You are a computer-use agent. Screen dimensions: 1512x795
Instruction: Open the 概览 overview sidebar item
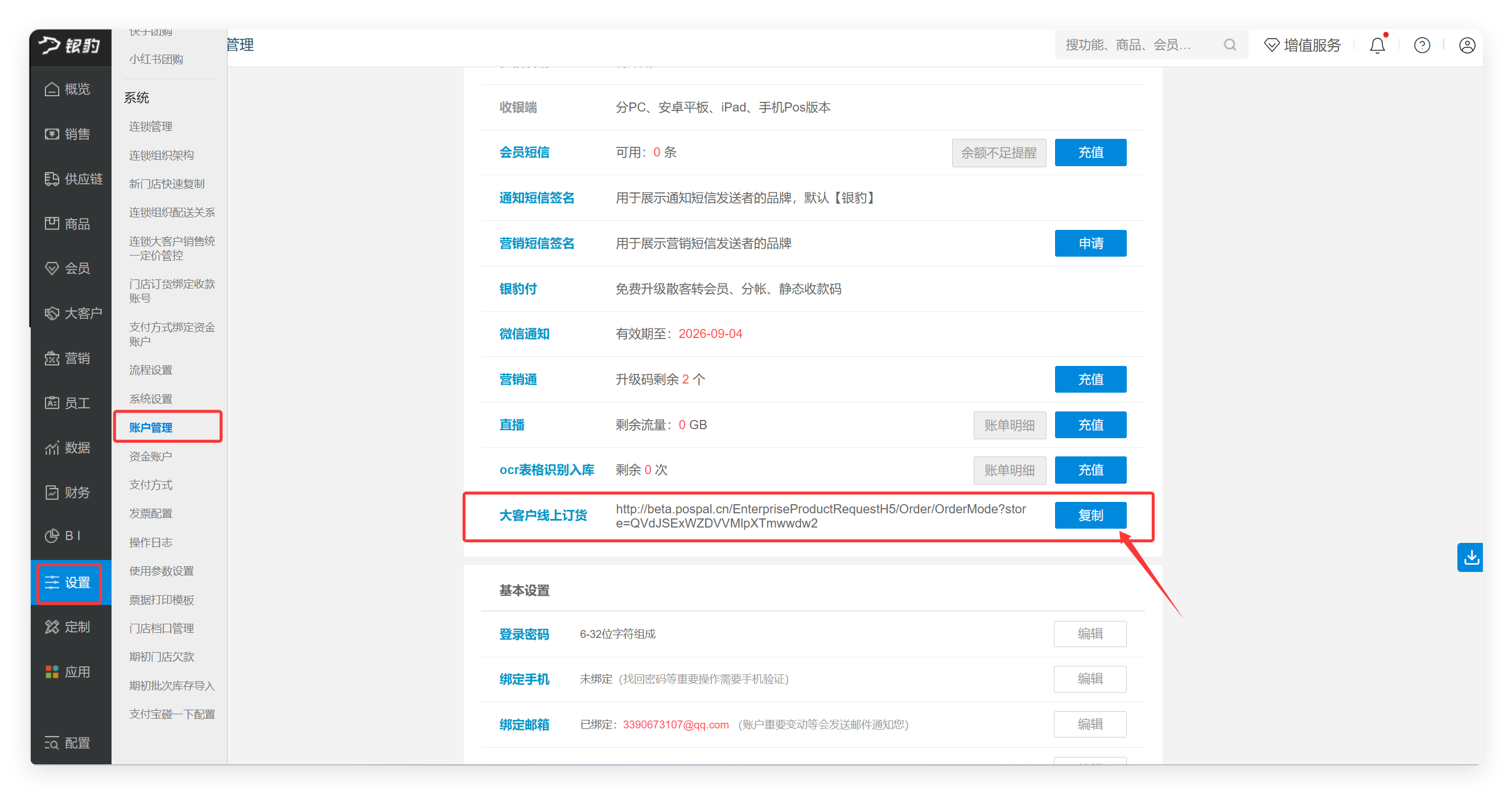click(x=69, y=89)
